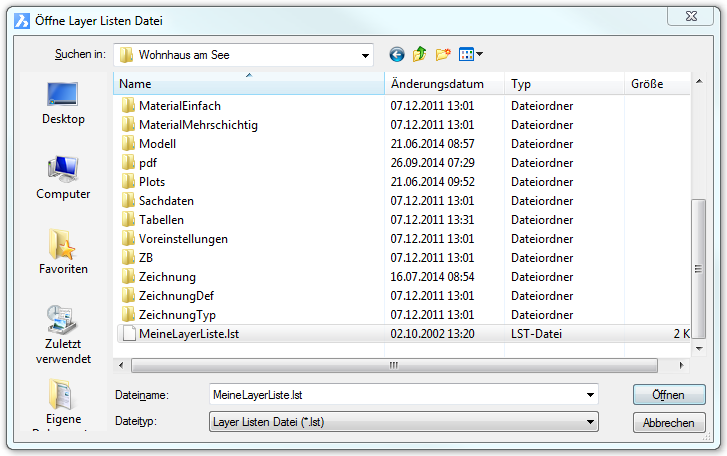Screen dimensions: 727x456
Task: Create a new folder
Action: click(x=443, y=54)
